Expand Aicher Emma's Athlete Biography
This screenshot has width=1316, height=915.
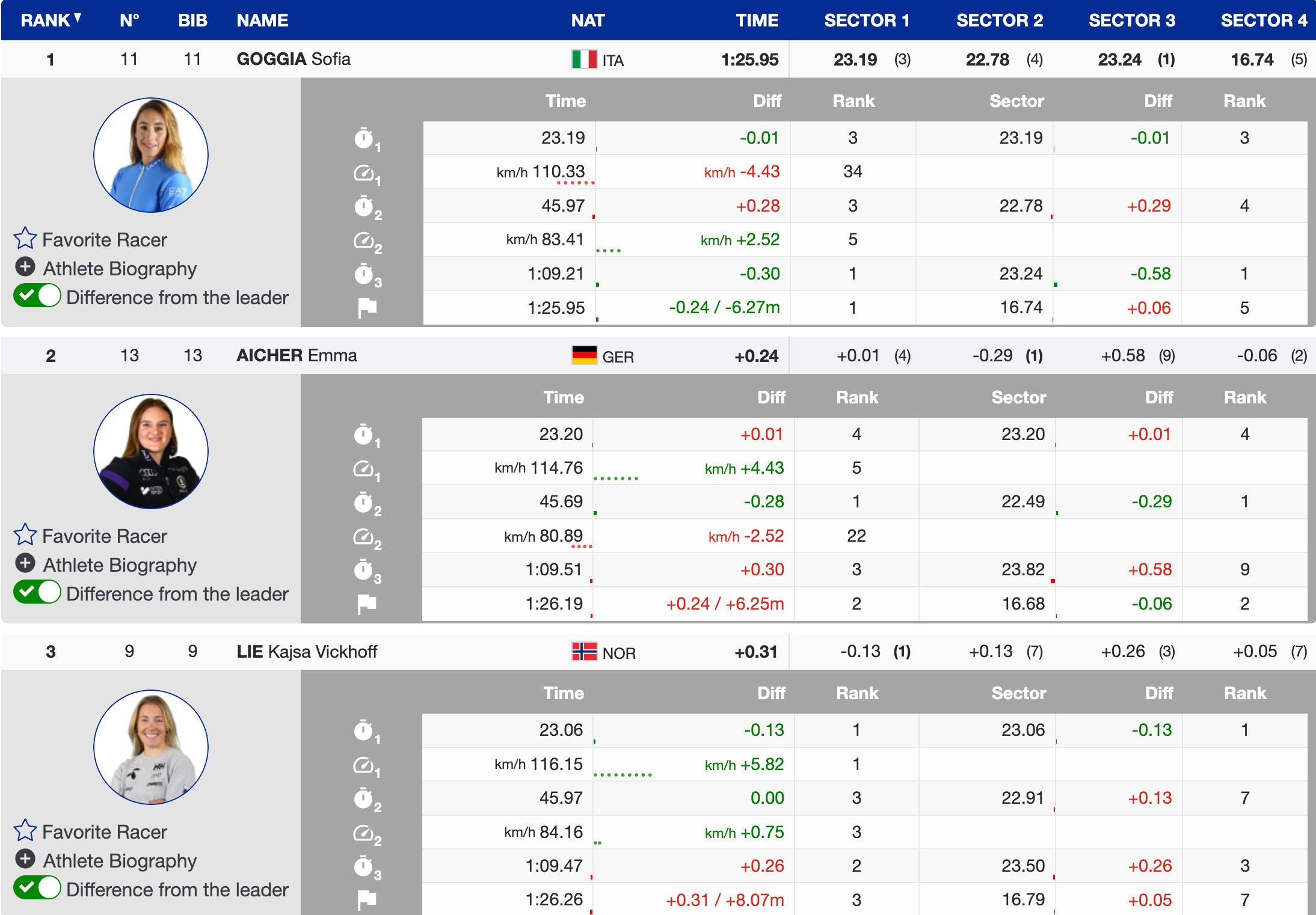(x=25, y=563)
